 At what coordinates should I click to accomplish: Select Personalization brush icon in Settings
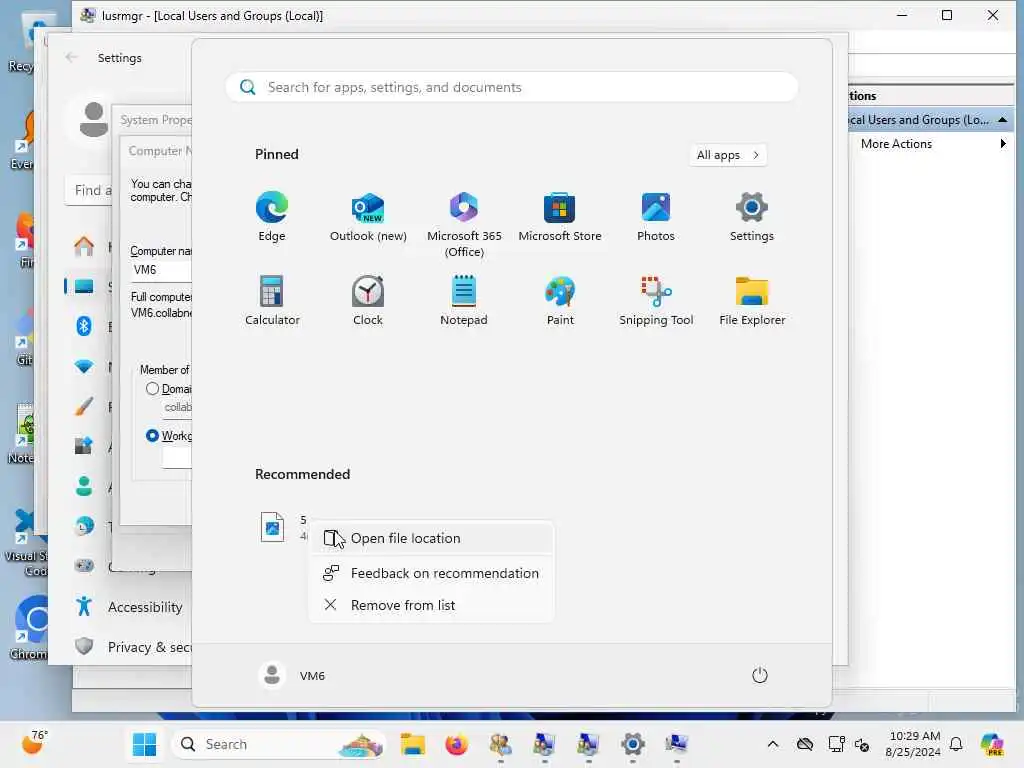tap(84, 406)
